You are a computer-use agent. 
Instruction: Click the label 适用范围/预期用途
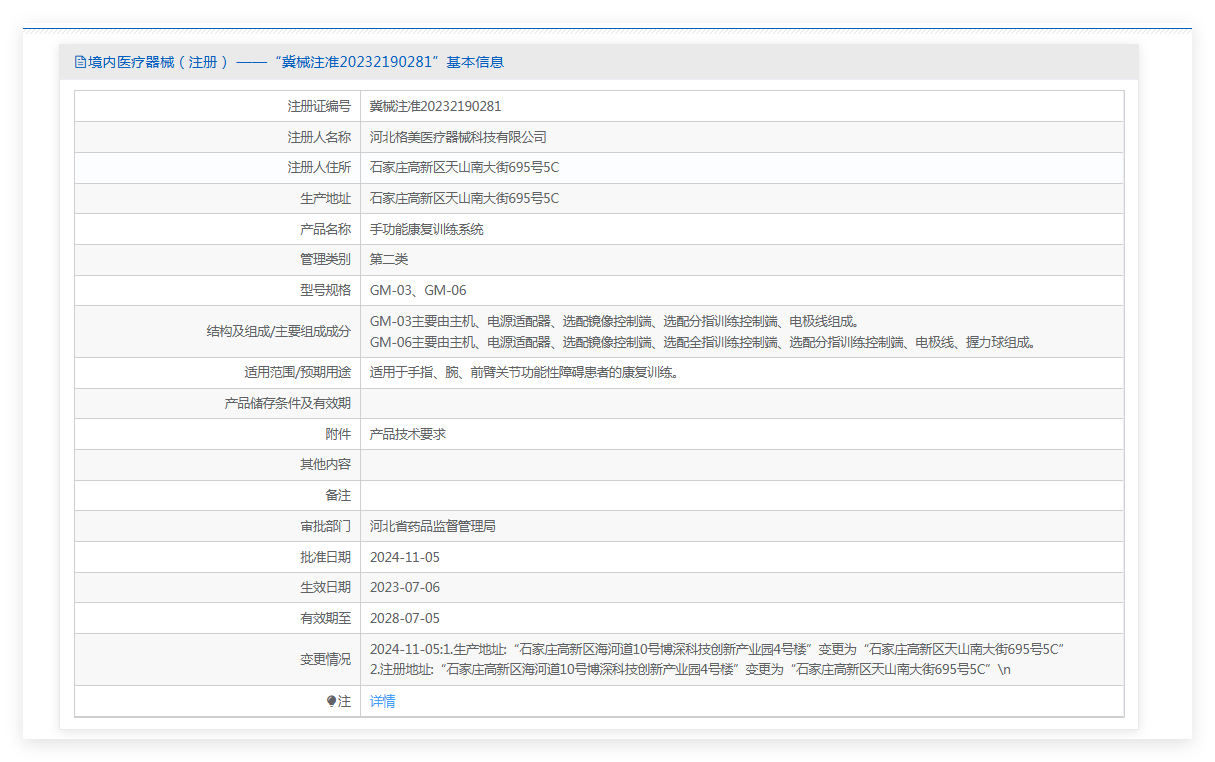click(298, 373)
